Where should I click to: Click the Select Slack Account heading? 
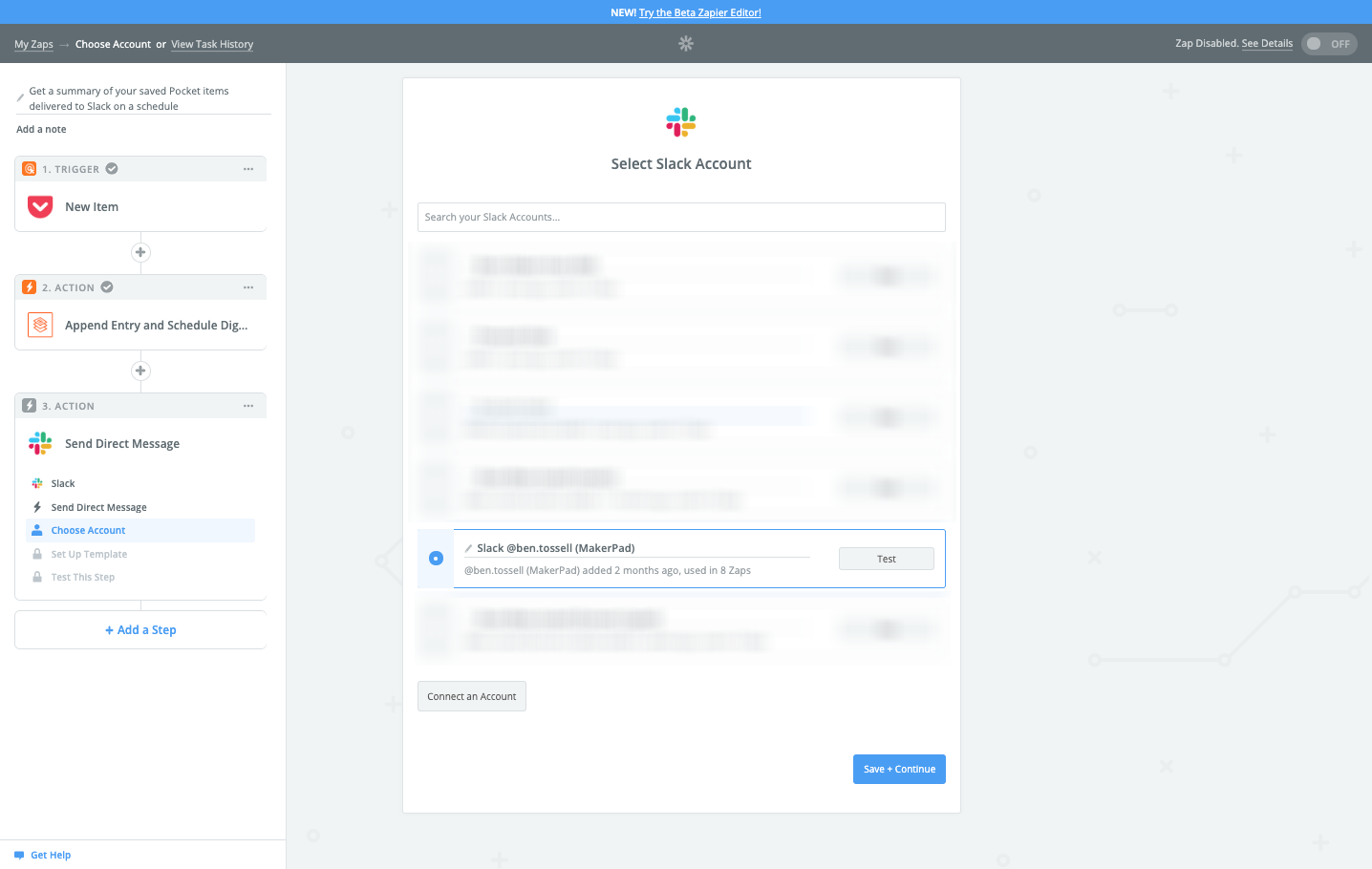point(681,163)
